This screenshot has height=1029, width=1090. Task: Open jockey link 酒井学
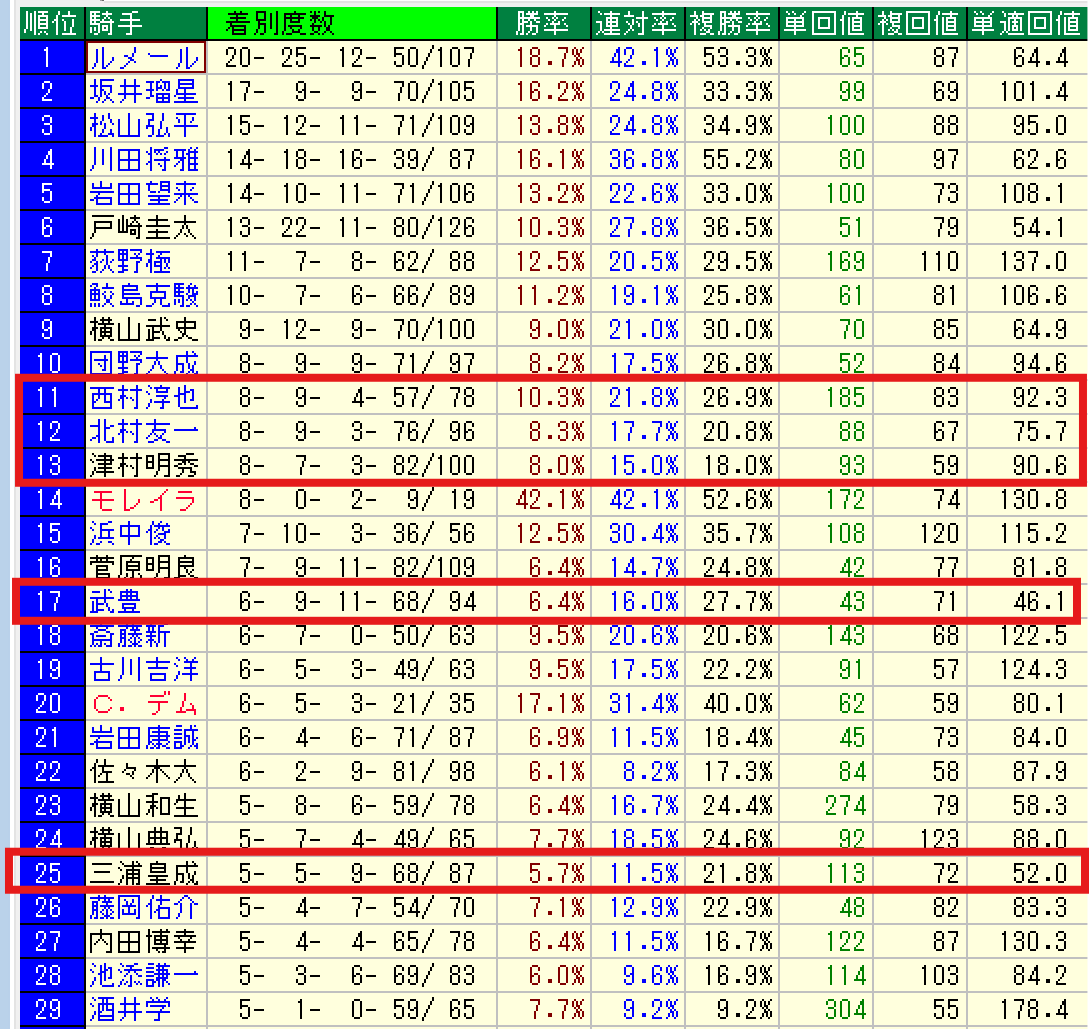[129, 1010]
